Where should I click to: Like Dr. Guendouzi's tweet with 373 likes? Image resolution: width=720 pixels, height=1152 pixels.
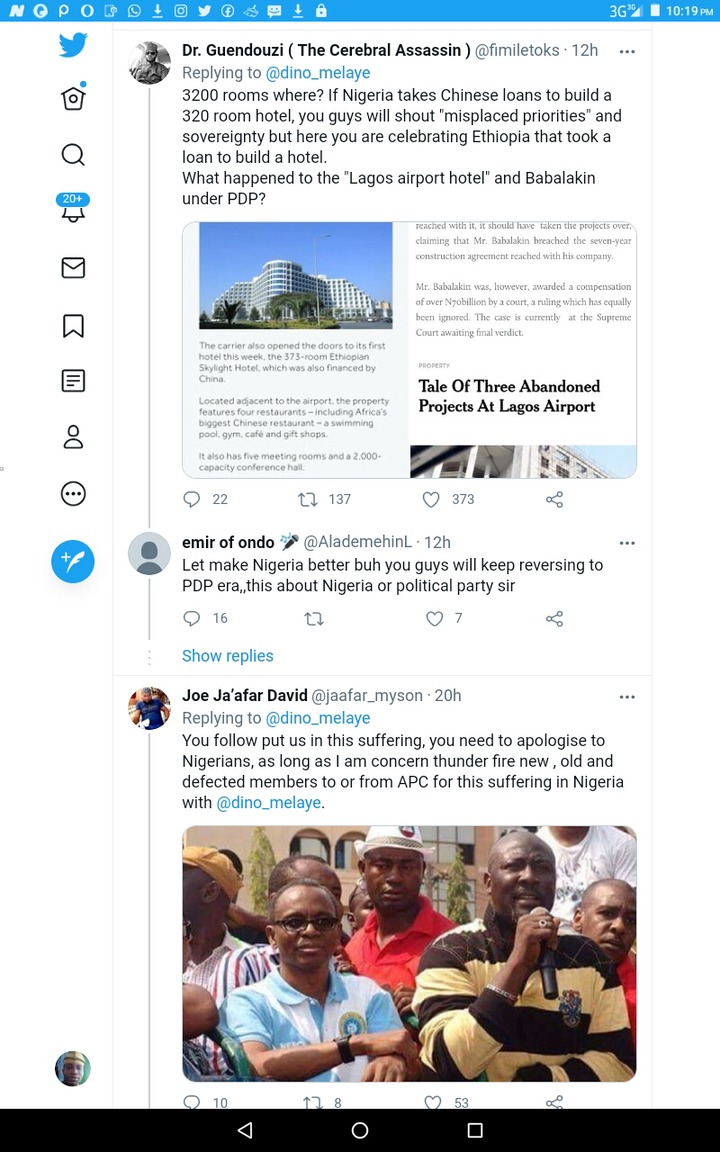(431, 500)
